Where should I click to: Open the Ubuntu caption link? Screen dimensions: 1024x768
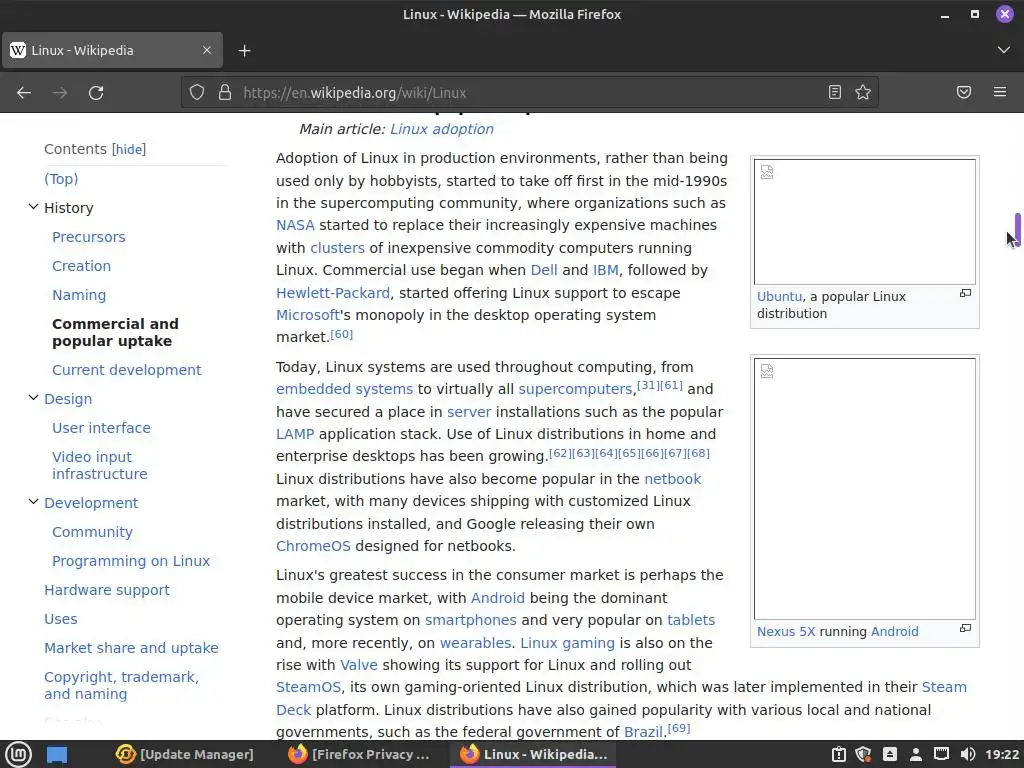tap(779, 296)
